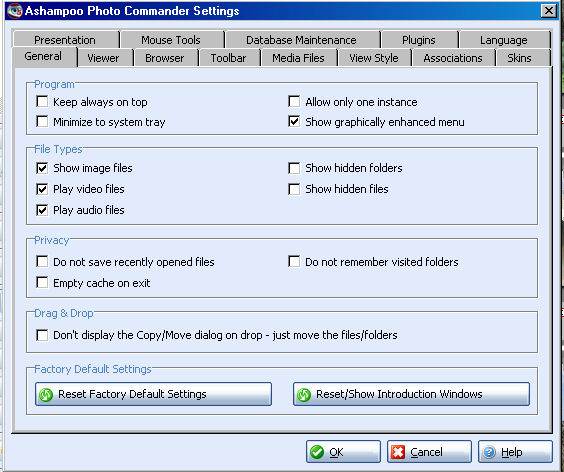Enable Minimize to system tray

pyautogui.click(x=42, y=121)
